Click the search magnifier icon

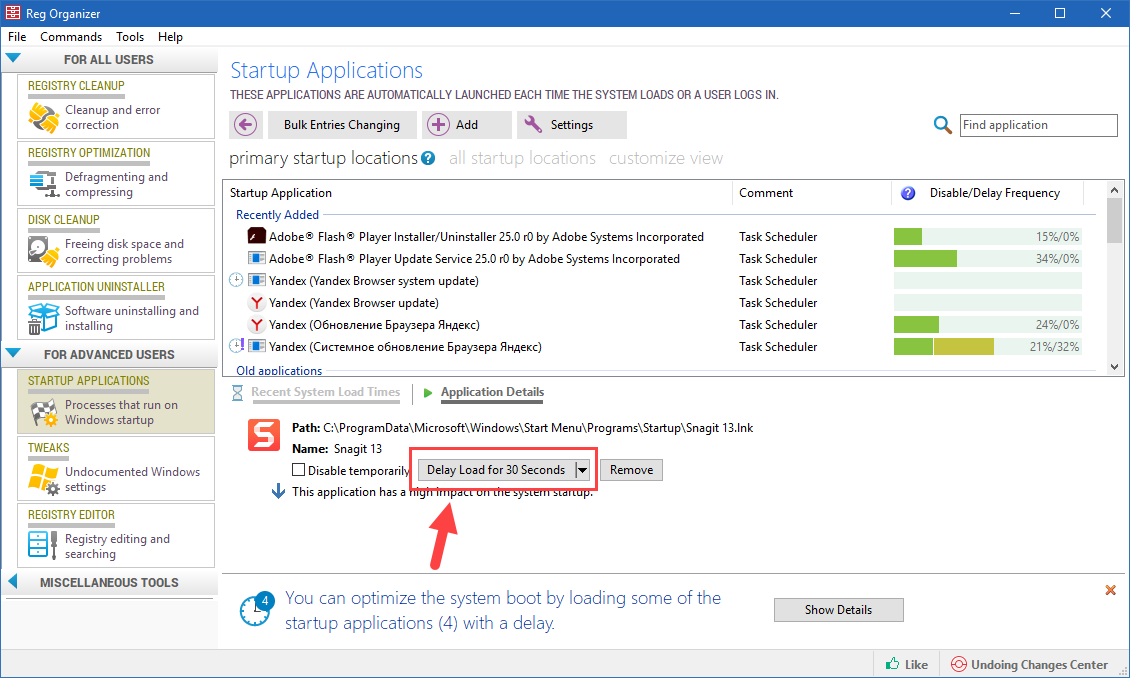[x=941, y=124]
